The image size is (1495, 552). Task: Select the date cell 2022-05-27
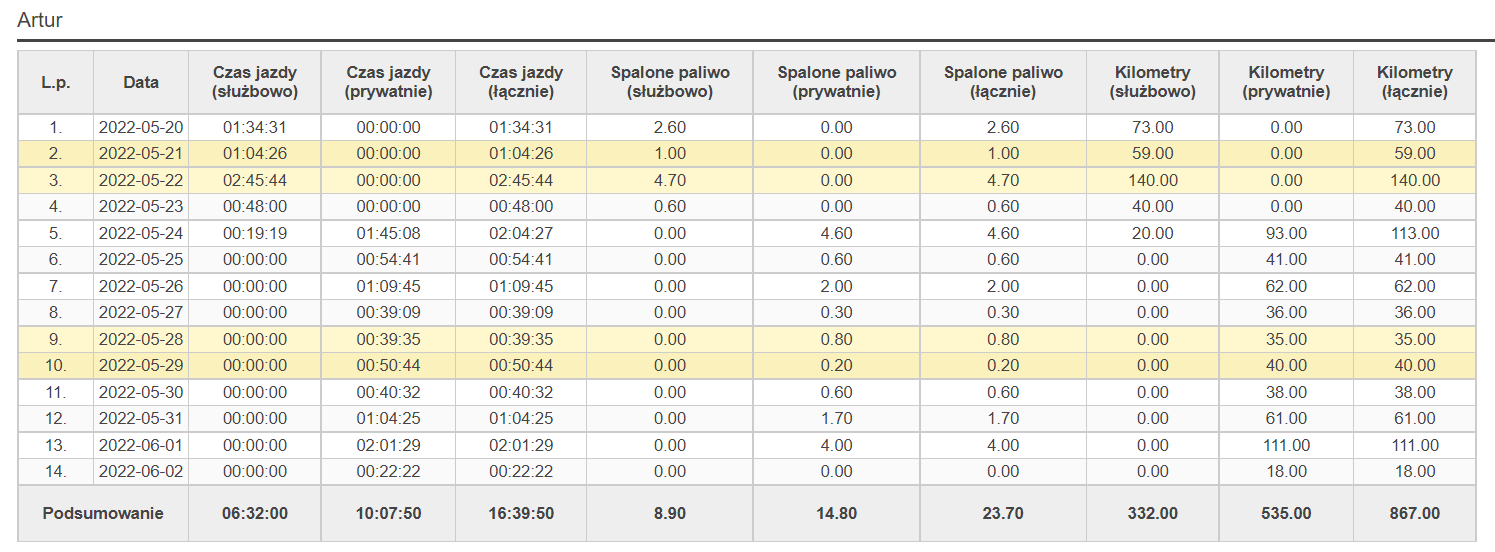pyautogui.click(x=141, y=313)
